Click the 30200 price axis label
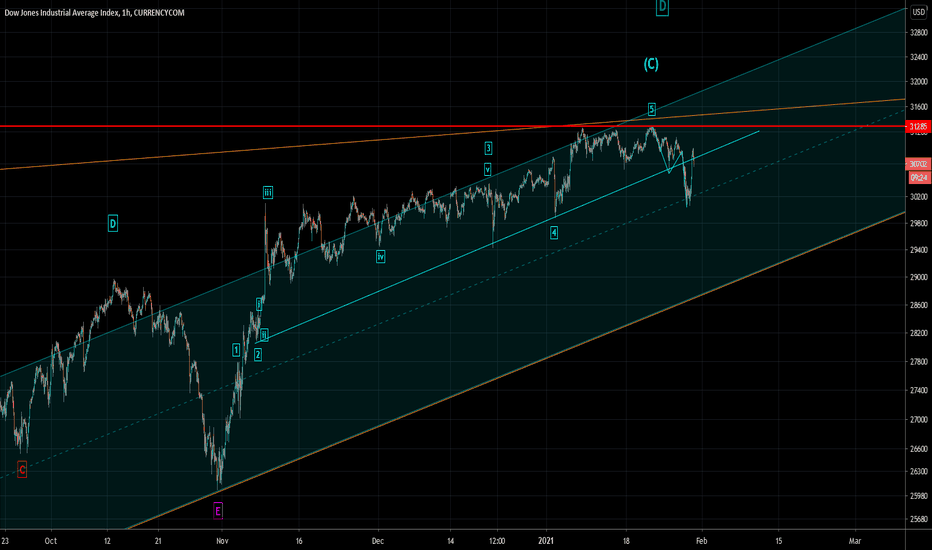Viewport: 932px width, 550px height. tap(918, 196)
